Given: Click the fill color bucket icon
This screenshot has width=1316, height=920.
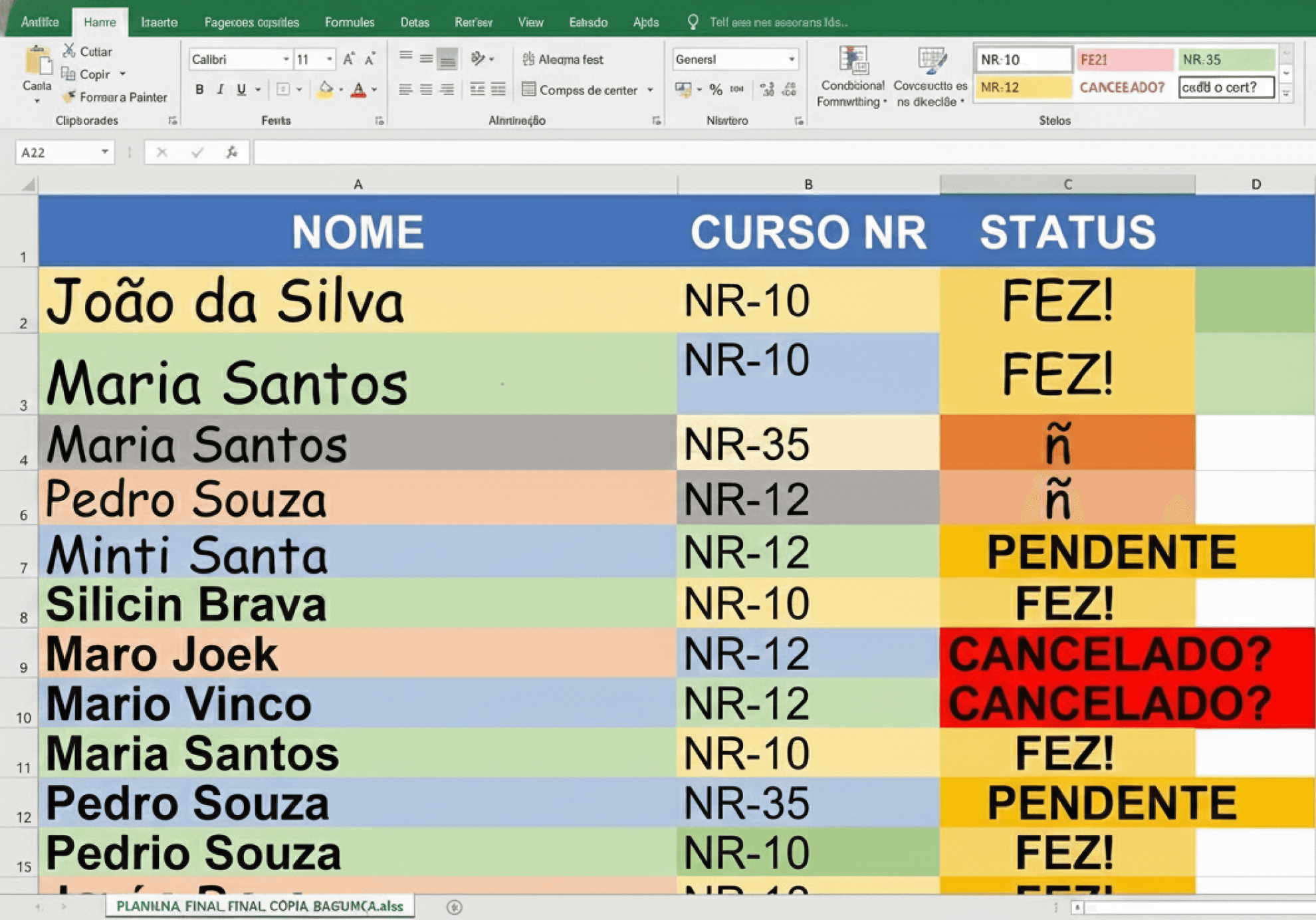Looking at the screenshot, I should [x=324, y=89].
